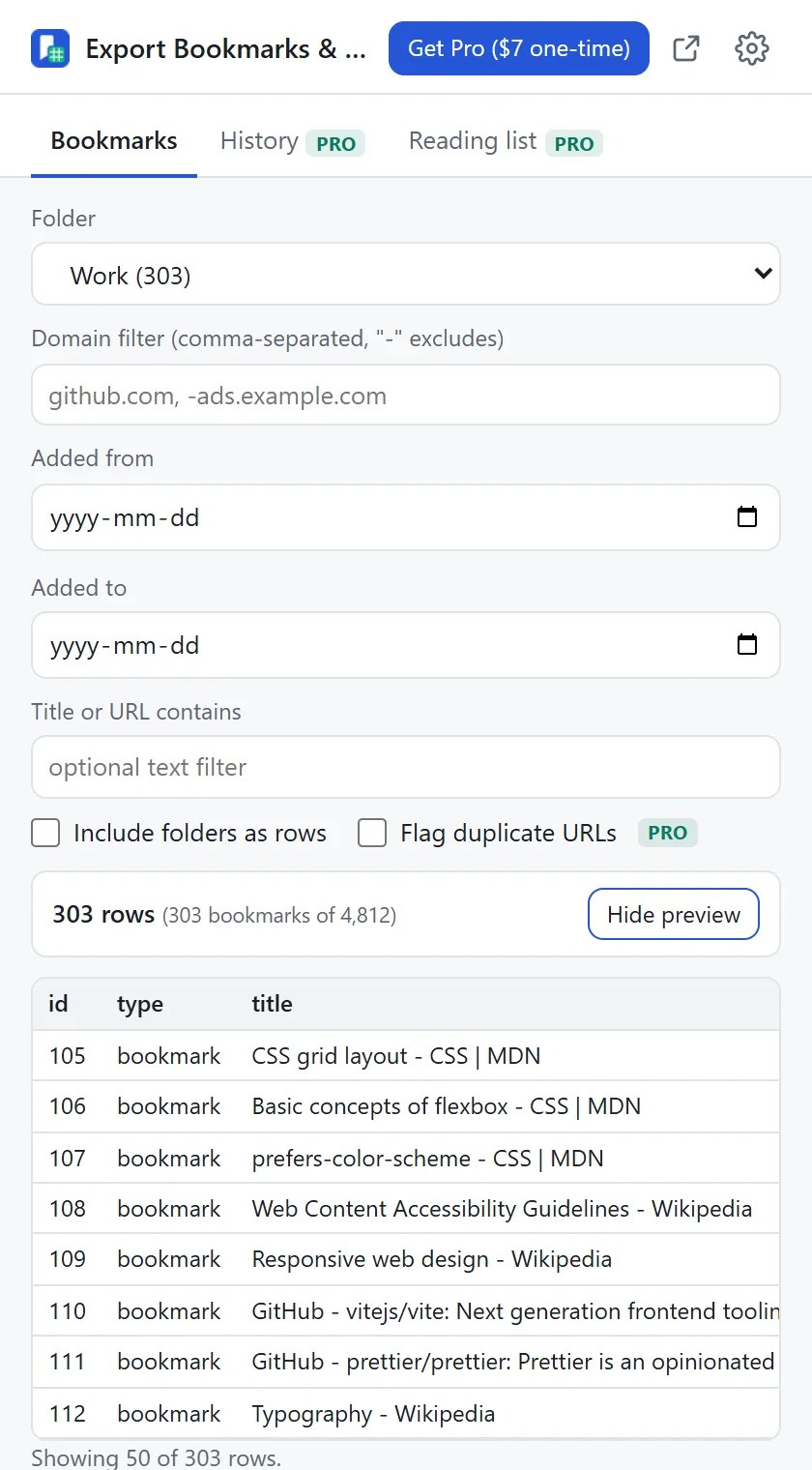Select row 'Basic concepts of flexbox - CSS | MDN'

click(x=406, y=1106)
